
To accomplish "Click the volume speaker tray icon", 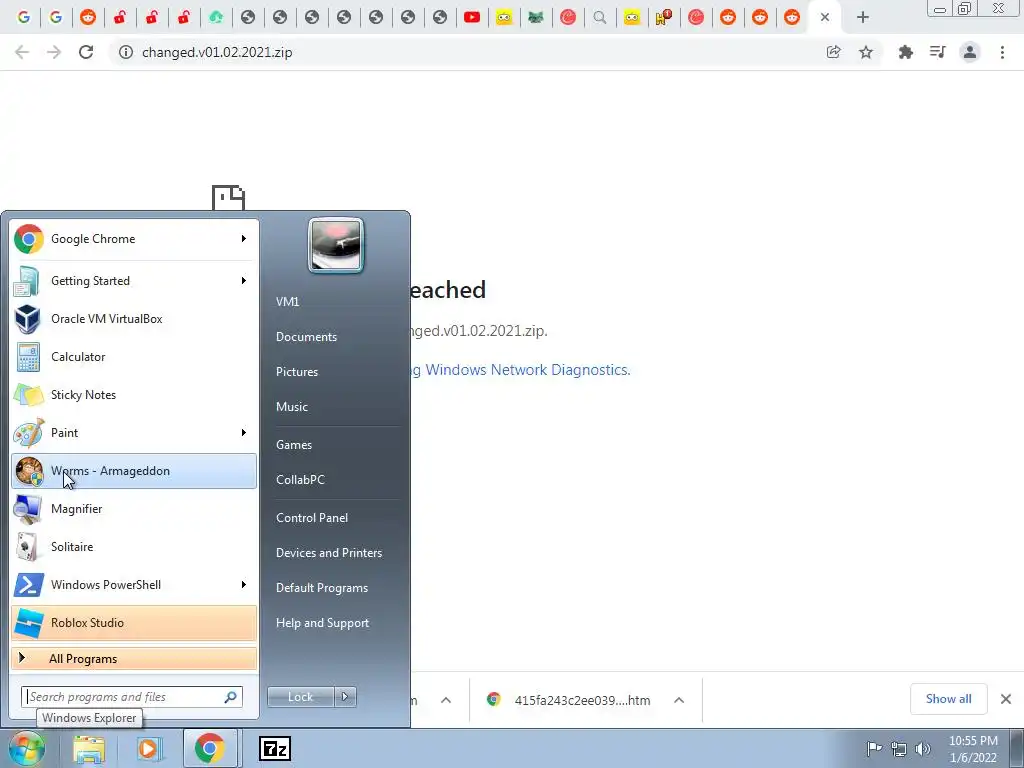I will [x=923, y=748].
